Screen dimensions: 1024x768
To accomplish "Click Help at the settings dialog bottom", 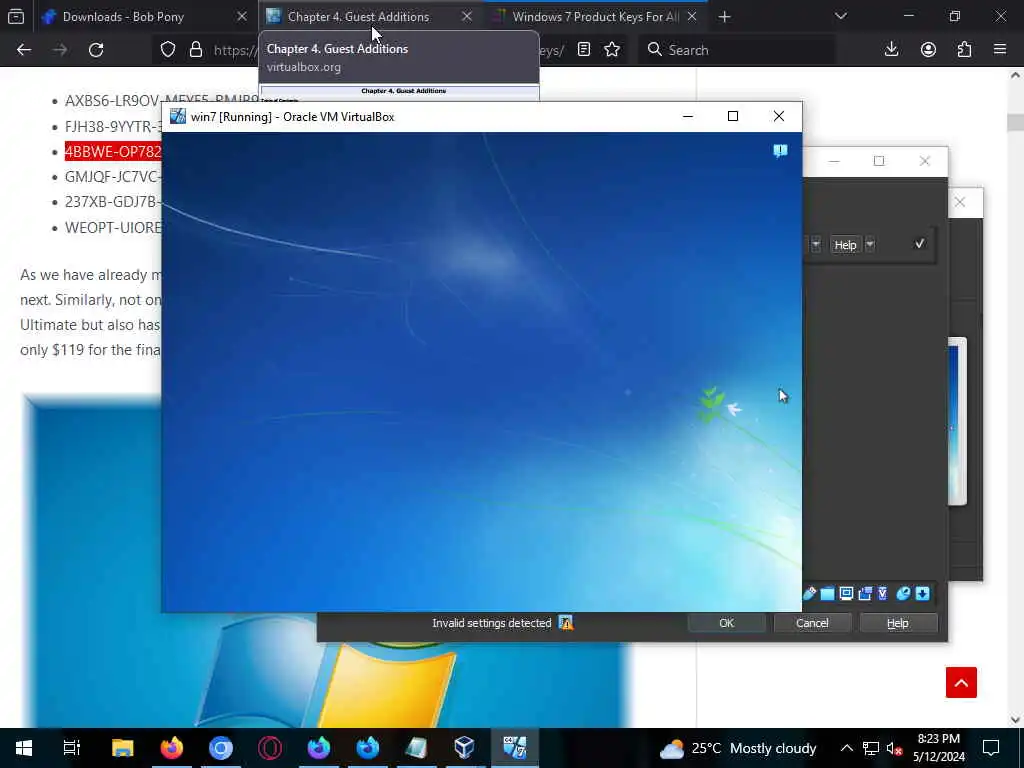I will tap(898, 623).
